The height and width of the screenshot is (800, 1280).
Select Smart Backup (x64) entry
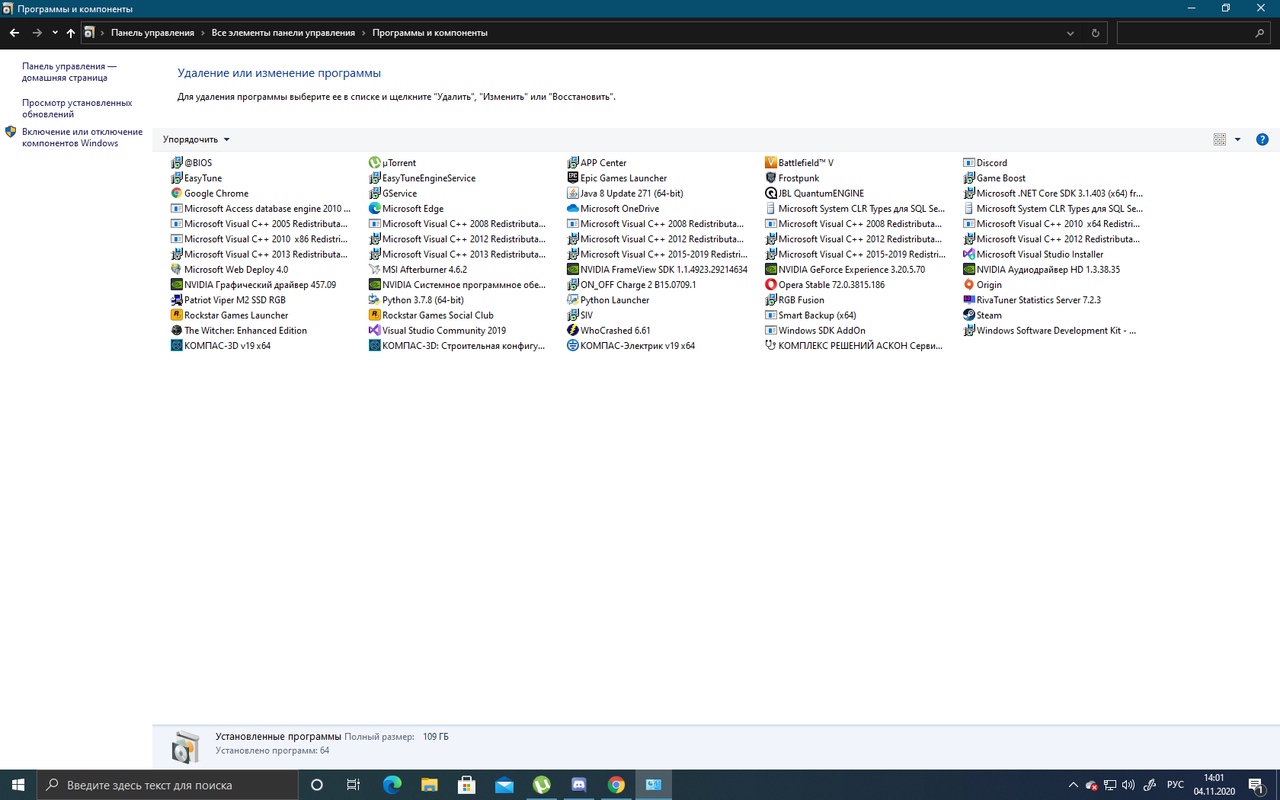(x=811, y=315)
